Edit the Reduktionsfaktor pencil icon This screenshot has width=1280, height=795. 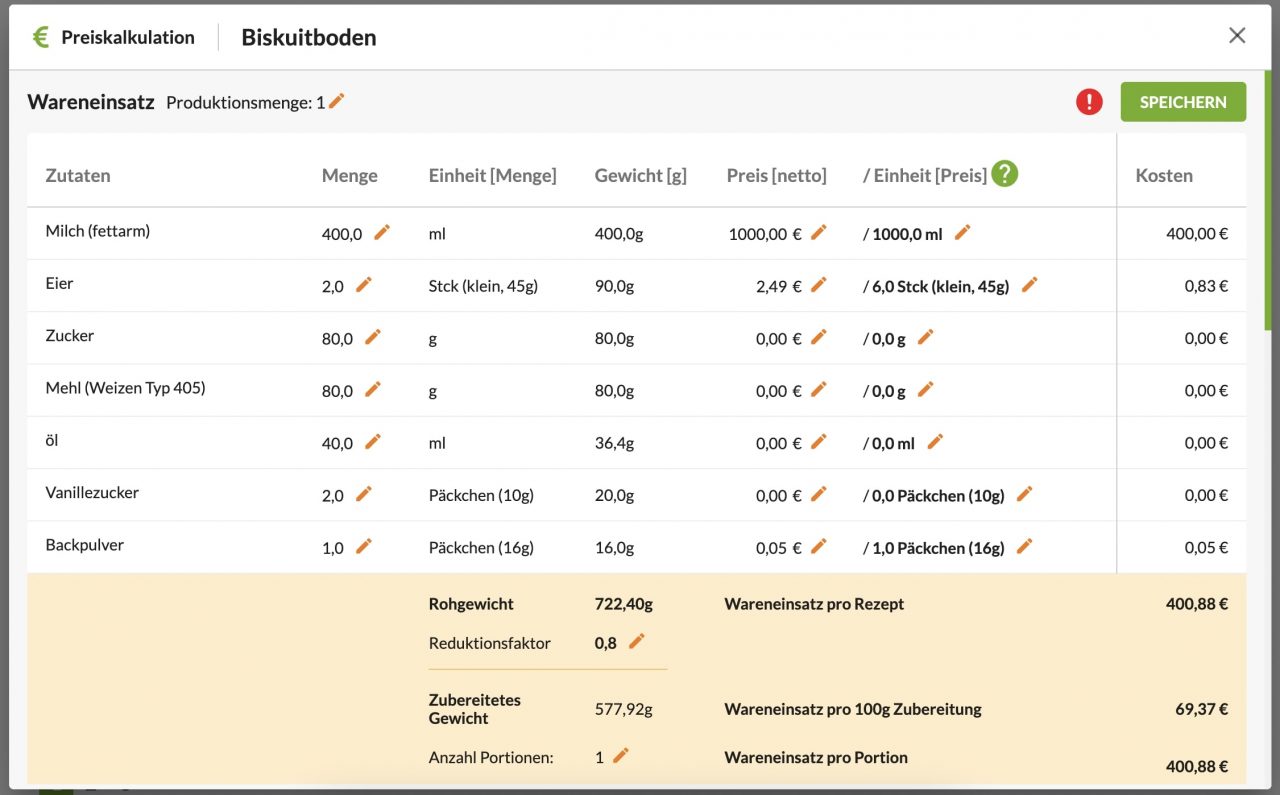637,641
